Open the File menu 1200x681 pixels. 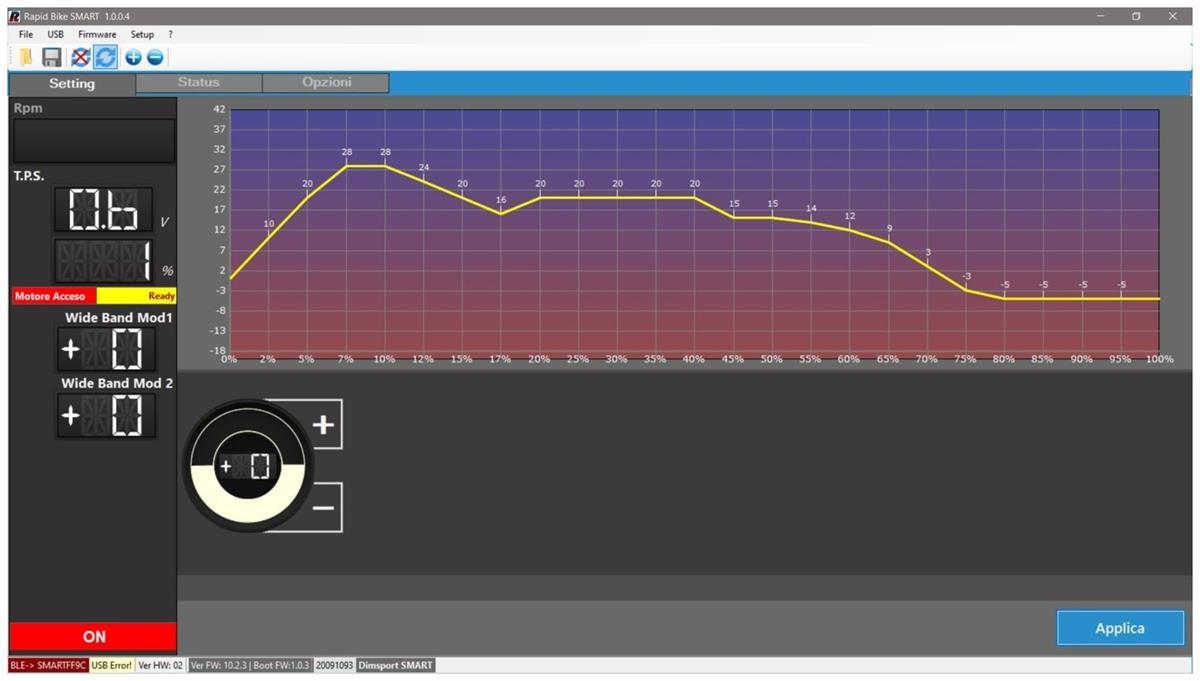point(26,34)
